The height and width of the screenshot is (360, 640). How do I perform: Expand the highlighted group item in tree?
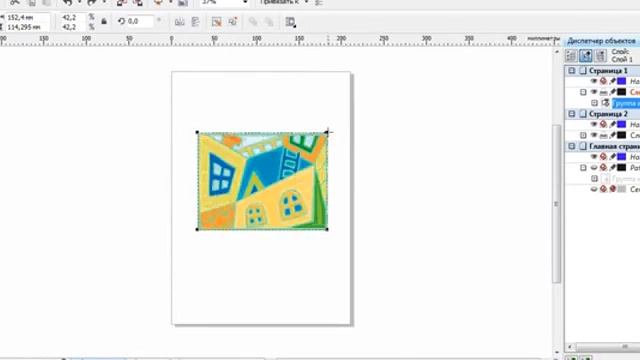click(595, 103)
